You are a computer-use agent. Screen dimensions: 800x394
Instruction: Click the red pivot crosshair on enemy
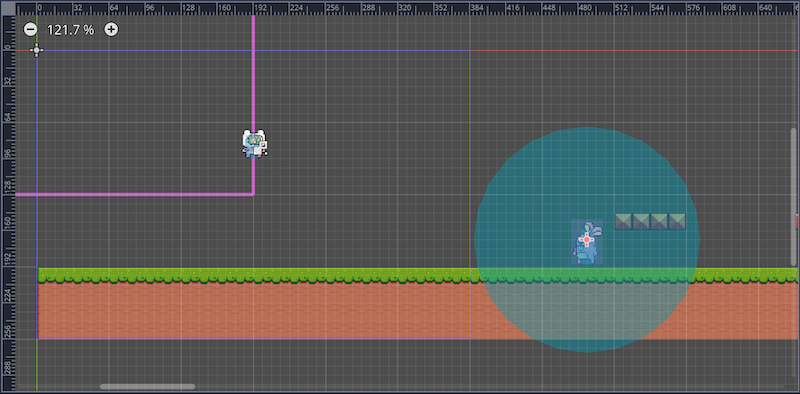(x=587, y=239)
